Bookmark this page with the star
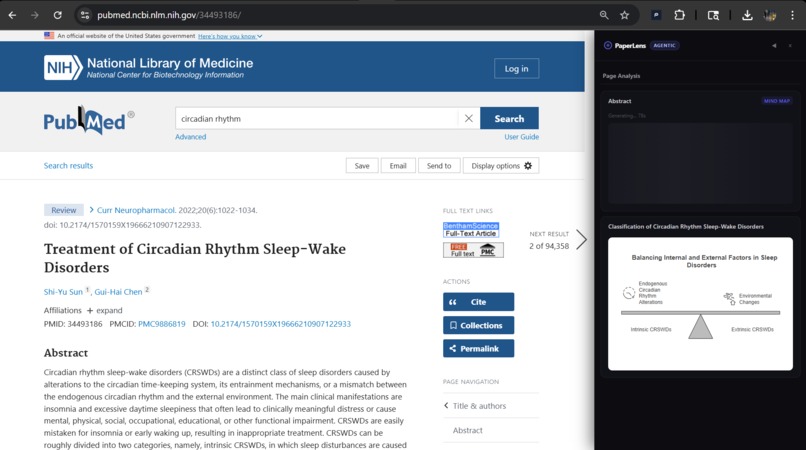Image resolution: width=806 pixels, height=450 pixels. (x=625, y=15)
